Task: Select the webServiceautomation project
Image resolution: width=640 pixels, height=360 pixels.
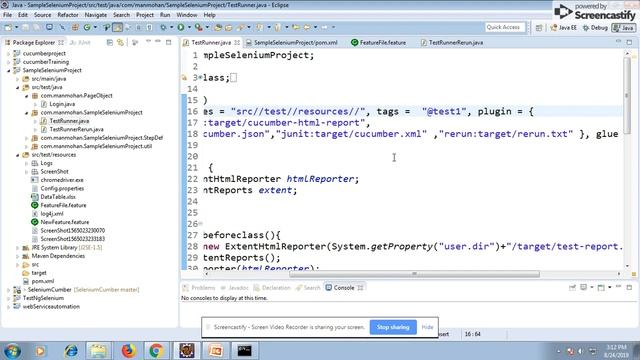Action: click(x=51, y=307)
